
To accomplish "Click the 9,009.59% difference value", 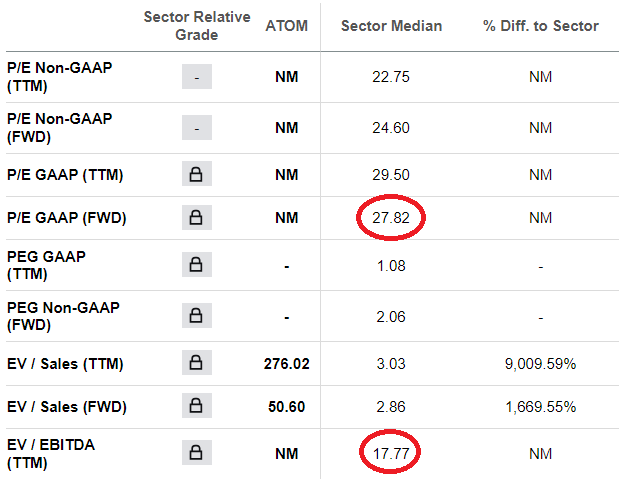I will pos(540,364).
